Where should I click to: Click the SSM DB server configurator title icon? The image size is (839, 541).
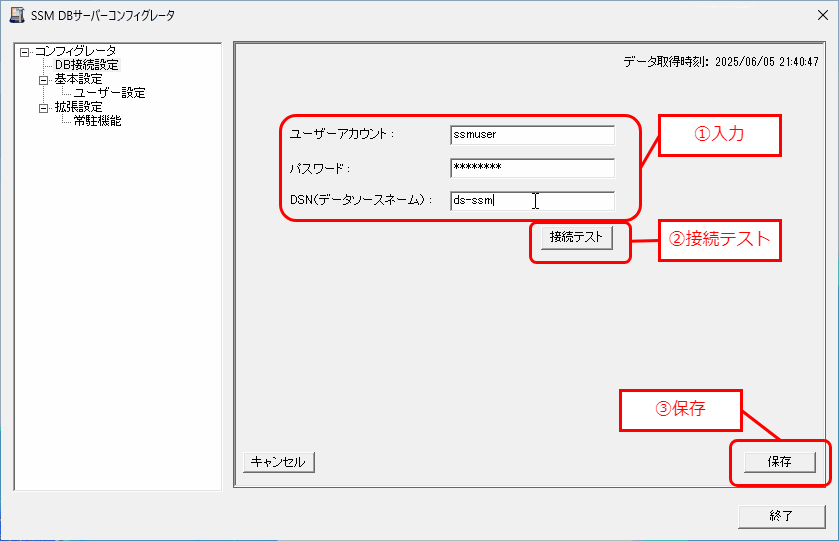click(17, 15)
